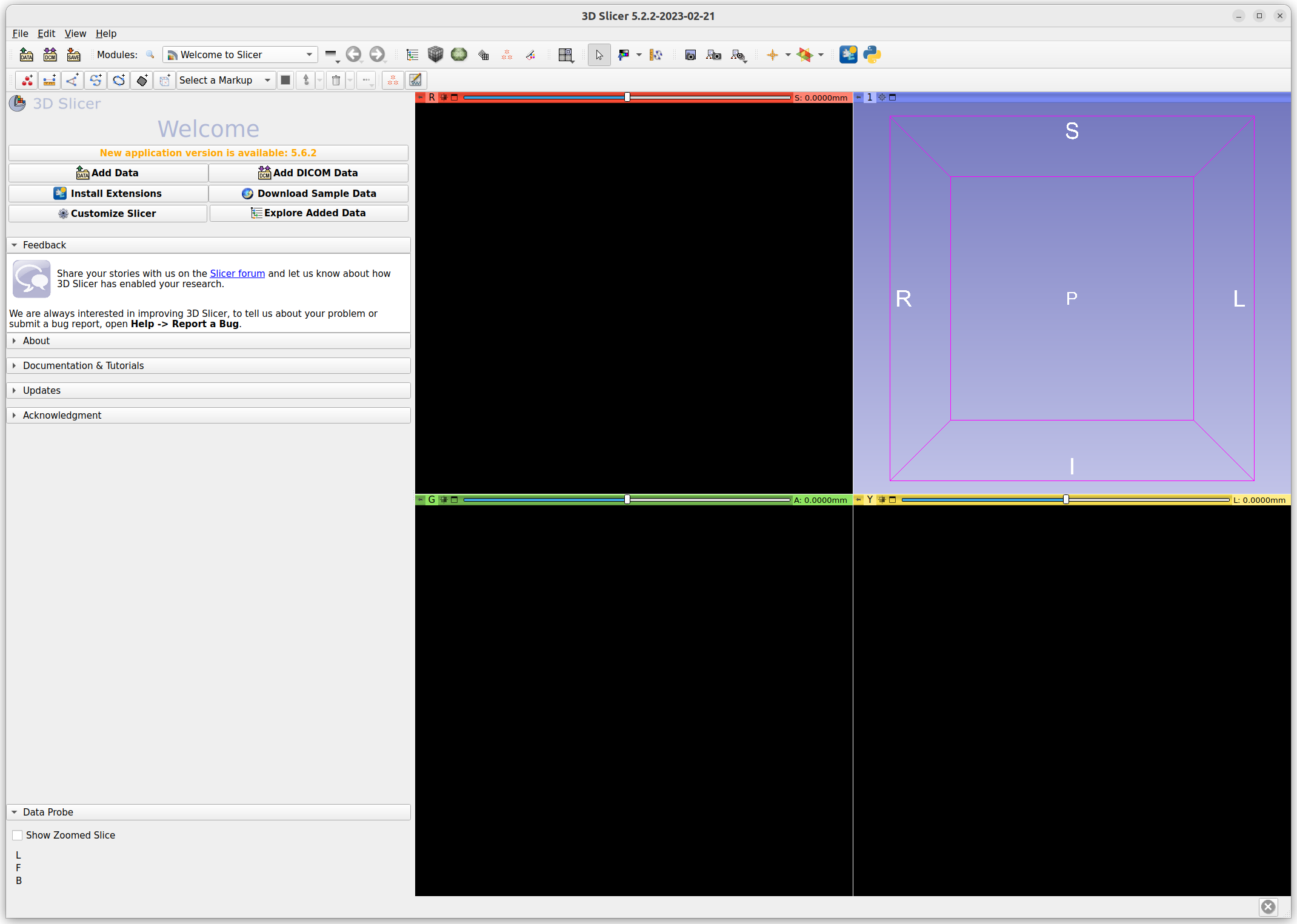Click the Save scene toolbar icon
Screen dimensions: 1297x924
73,55
